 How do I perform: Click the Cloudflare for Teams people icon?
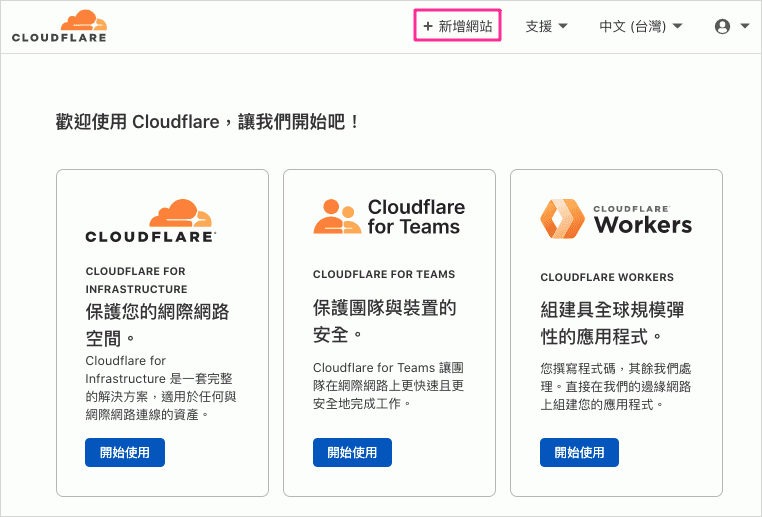coord(337,217)
